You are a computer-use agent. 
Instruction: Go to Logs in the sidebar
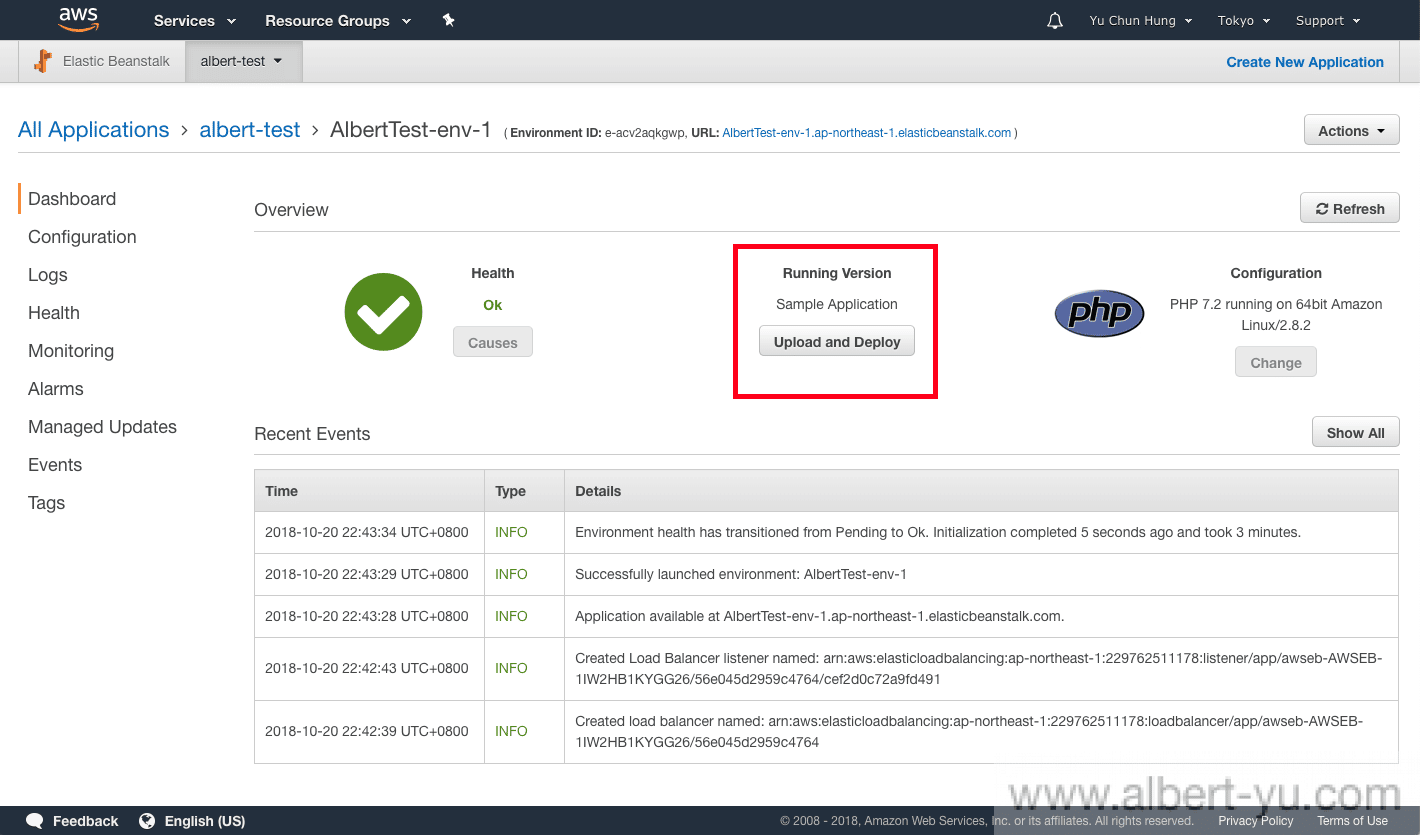[x=48, y=275]
